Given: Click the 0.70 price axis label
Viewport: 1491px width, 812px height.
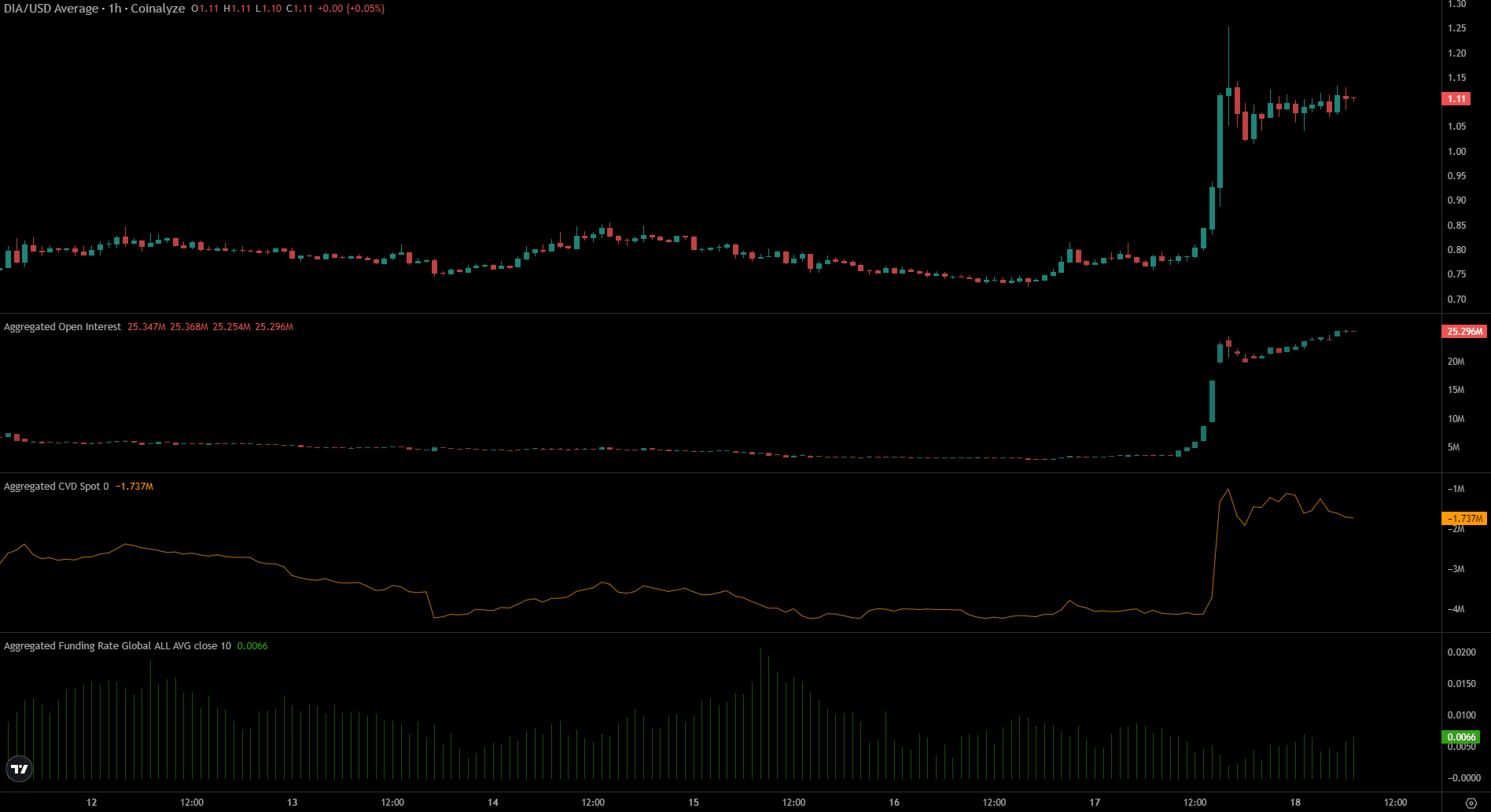Looking at the screenshot, I should coord(1456,299).
